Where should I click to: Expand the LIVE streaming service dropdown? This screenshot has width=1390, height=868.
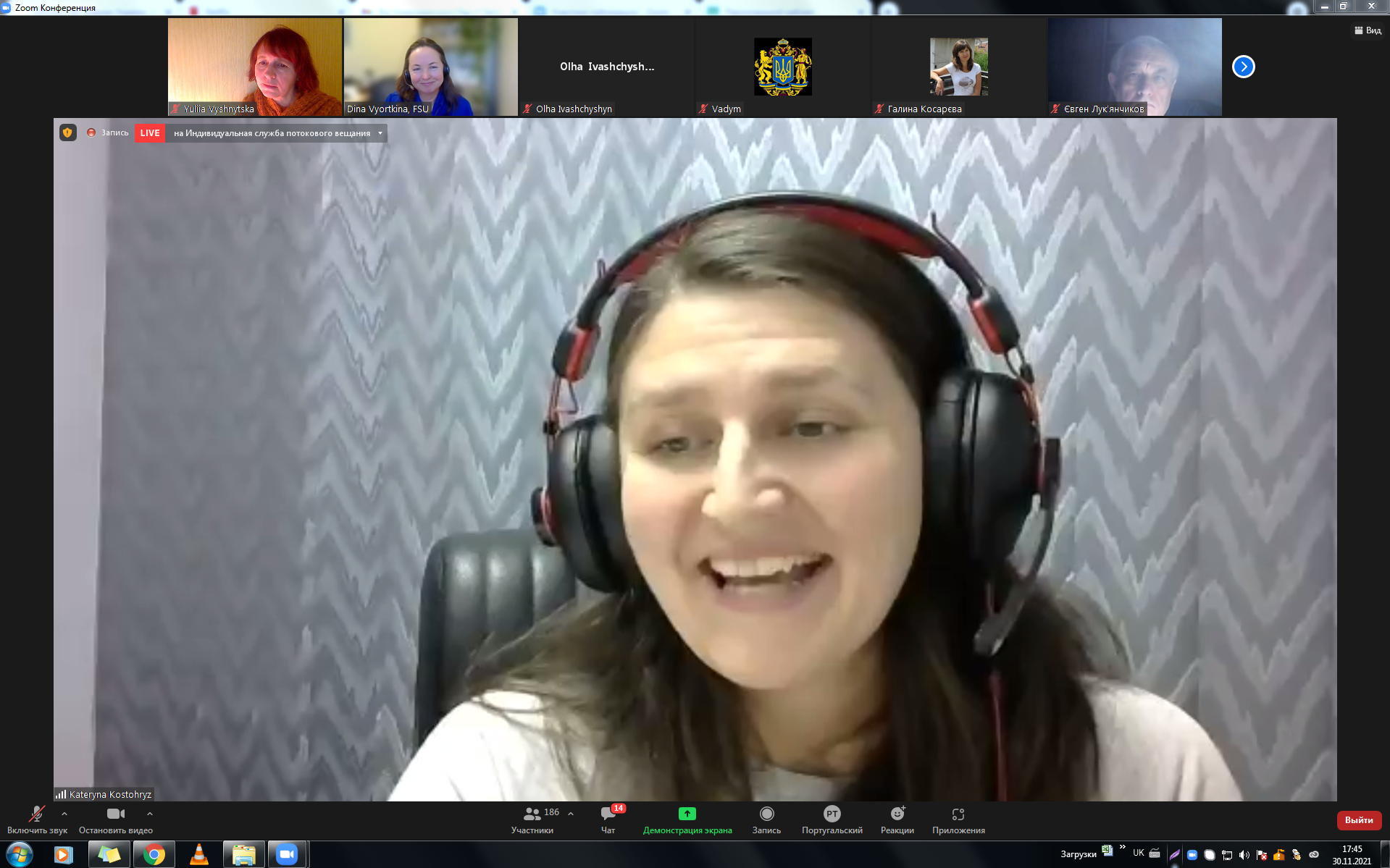point(380,133)
